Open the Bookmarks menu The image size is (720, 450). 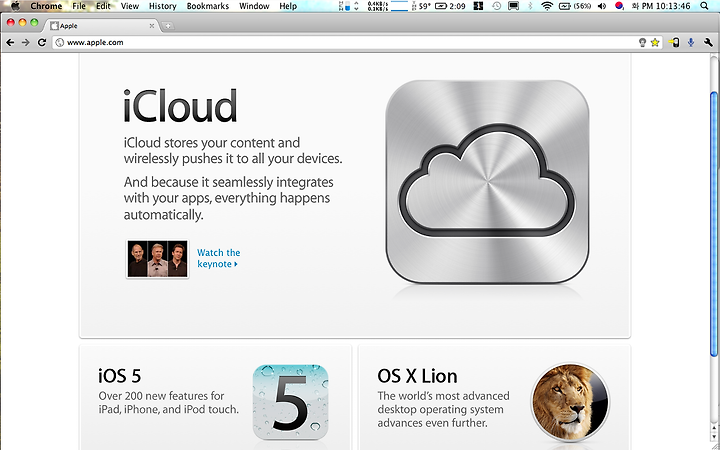coord(208,6)
